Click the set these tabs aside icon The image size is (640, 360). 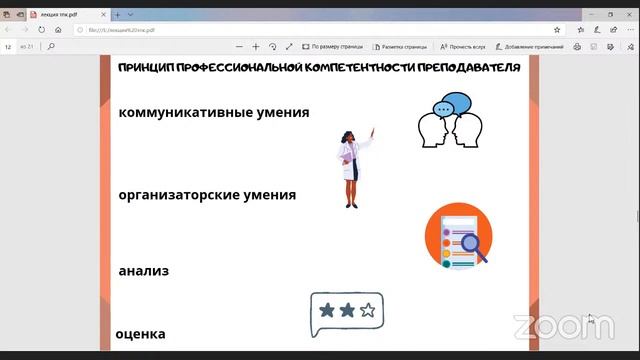tap(20, 15)
